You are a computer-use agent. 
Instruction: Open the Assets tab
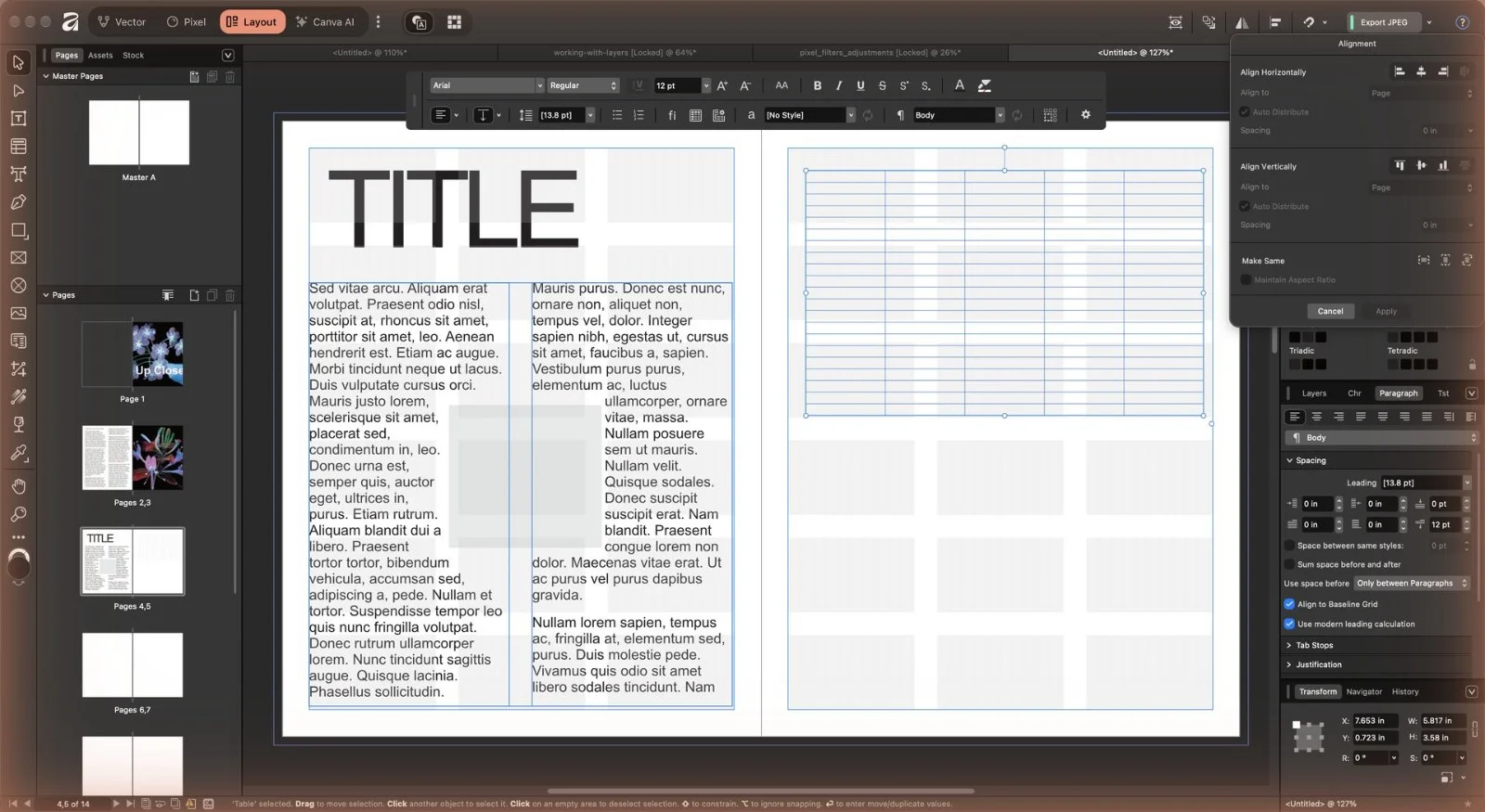pos(100,55)
